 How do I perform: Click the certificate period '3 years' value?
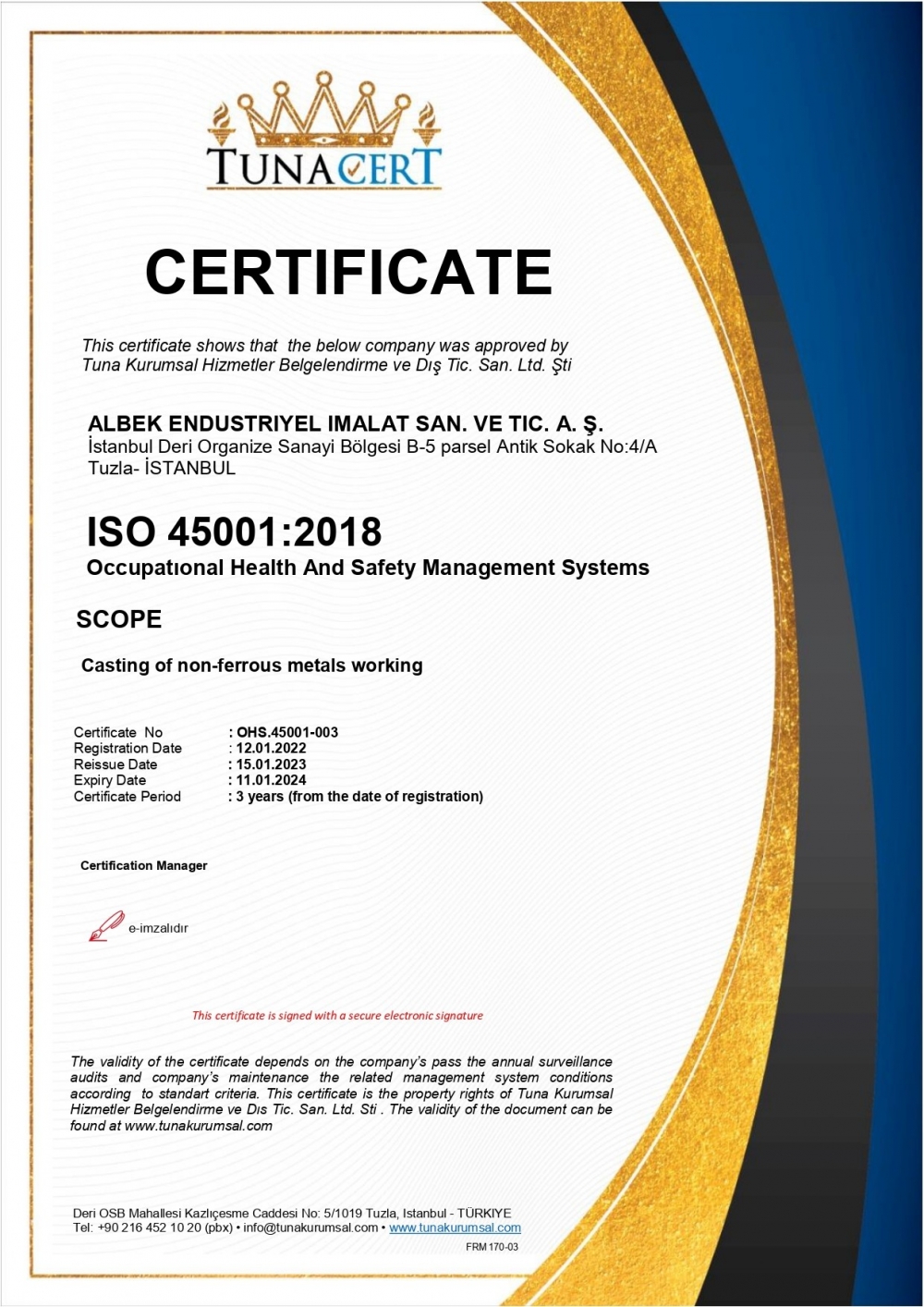pyautogui.click(x=359, y=797)
